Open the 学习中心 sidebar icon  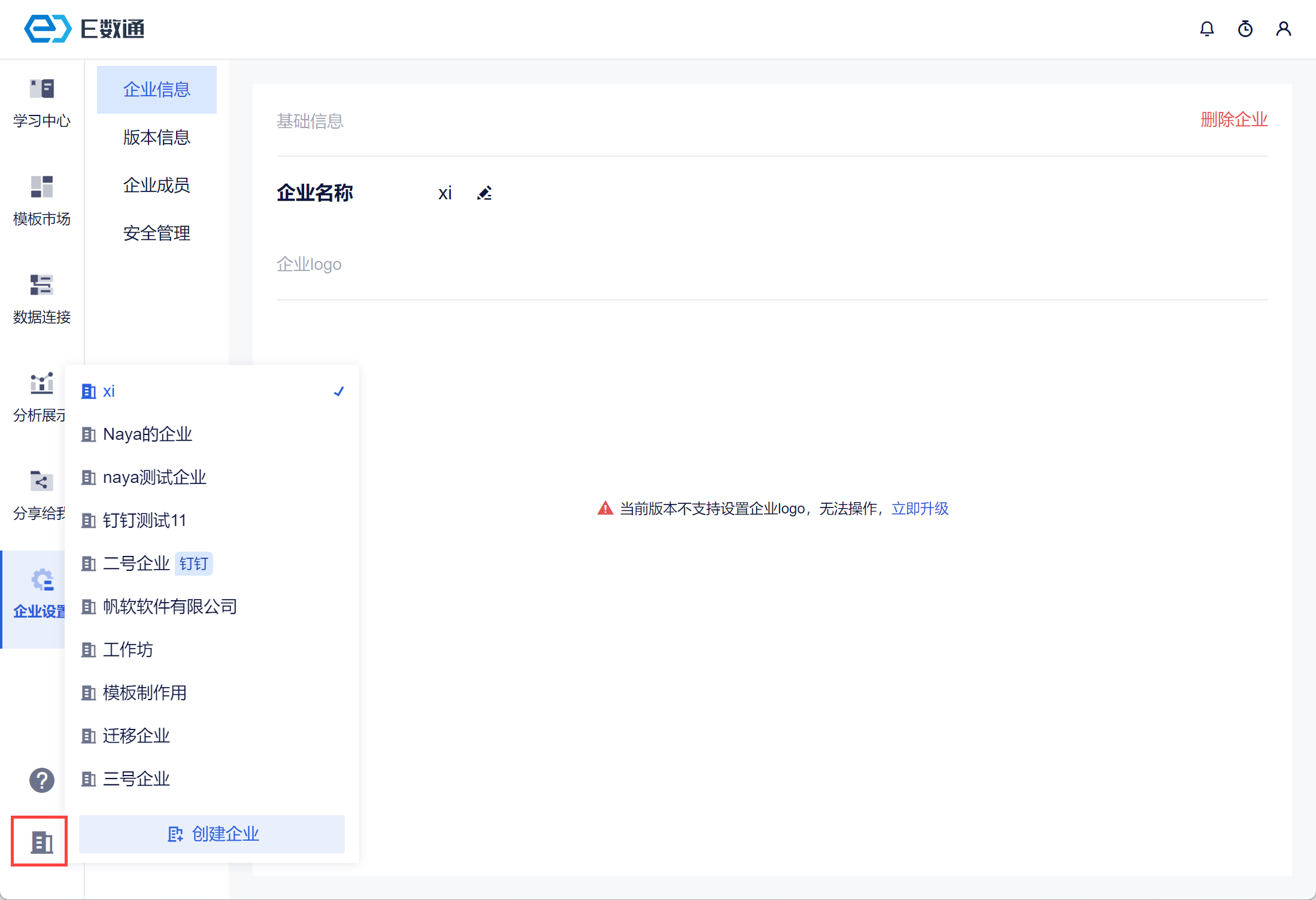[x=42, y=103]
